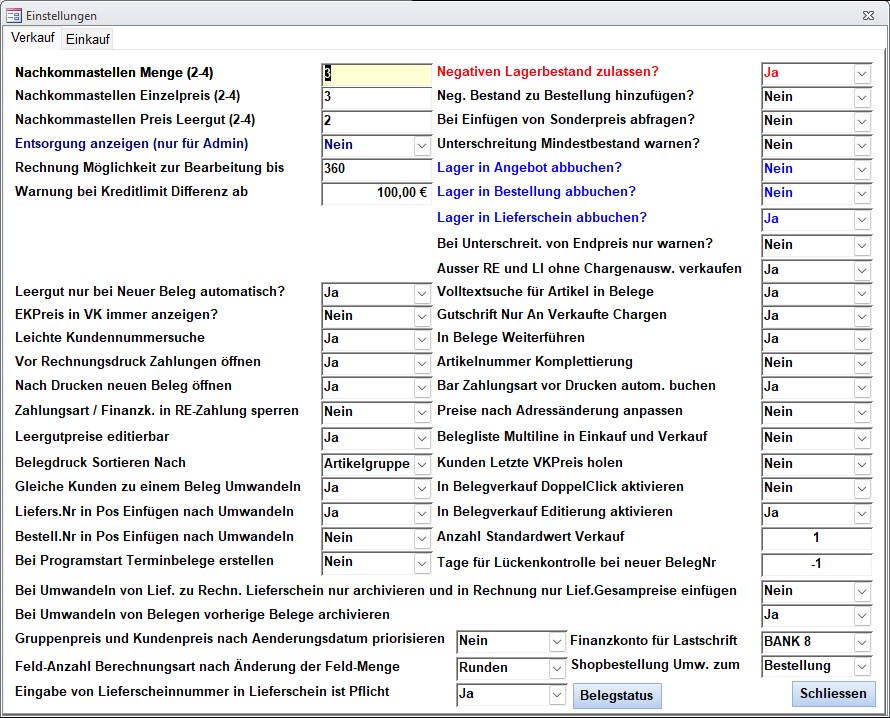Click Rechnung Möglichkeit zur Bearbeitung field
Viewport: 890px width, 718px height.
[376, 169]
